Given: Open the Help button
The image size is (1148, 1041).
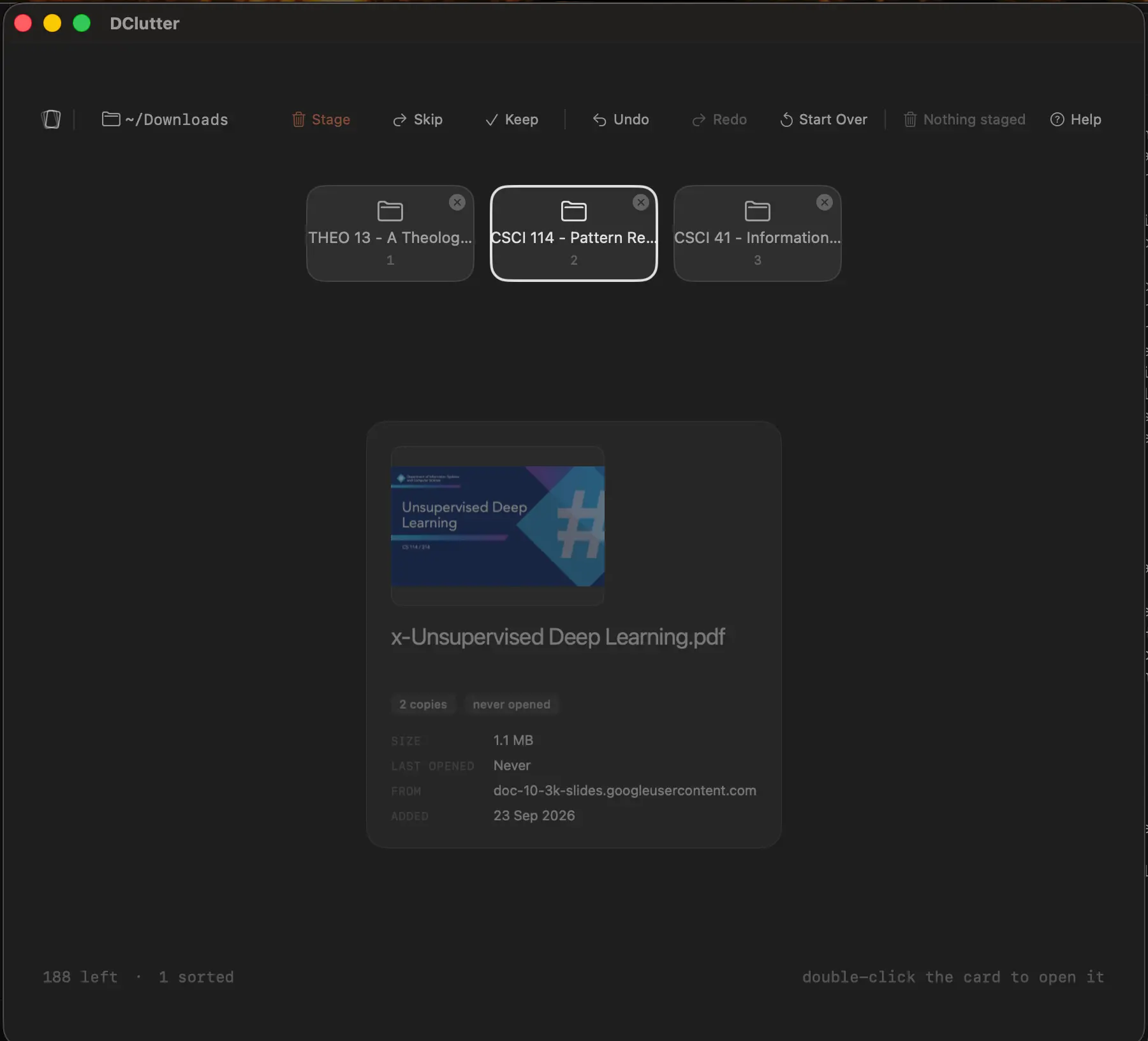Looking at the screenshot, I should (x=1075, y=119).
